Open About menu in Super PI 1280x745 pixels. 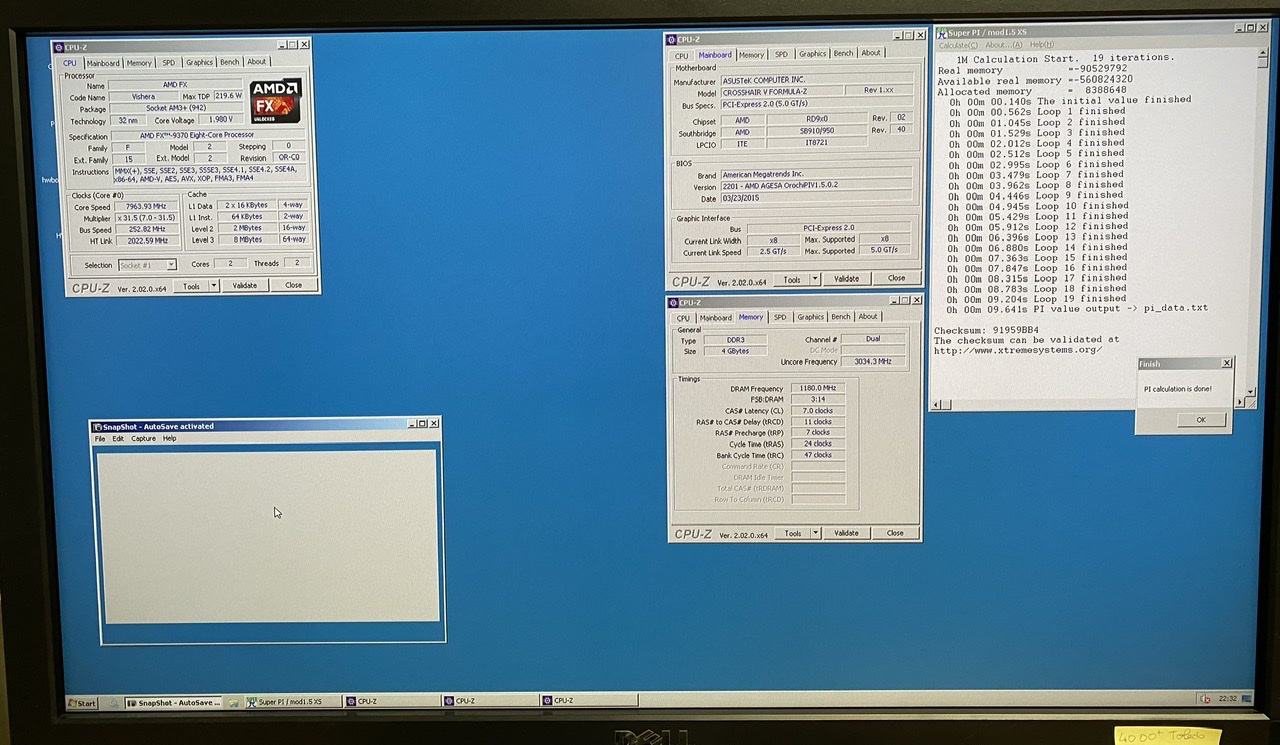click(x=1004, y=45)
